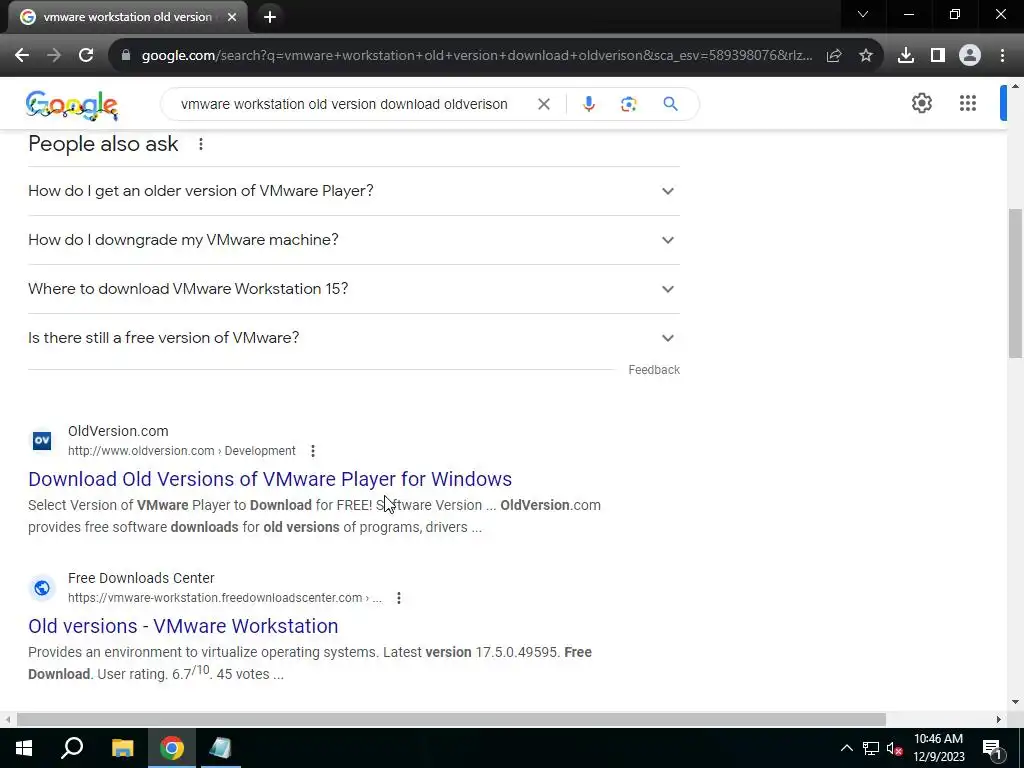1024x768 pixels.
Task: Click the freedownloadscenter.com URL text
Action: [x=225, y=598]
